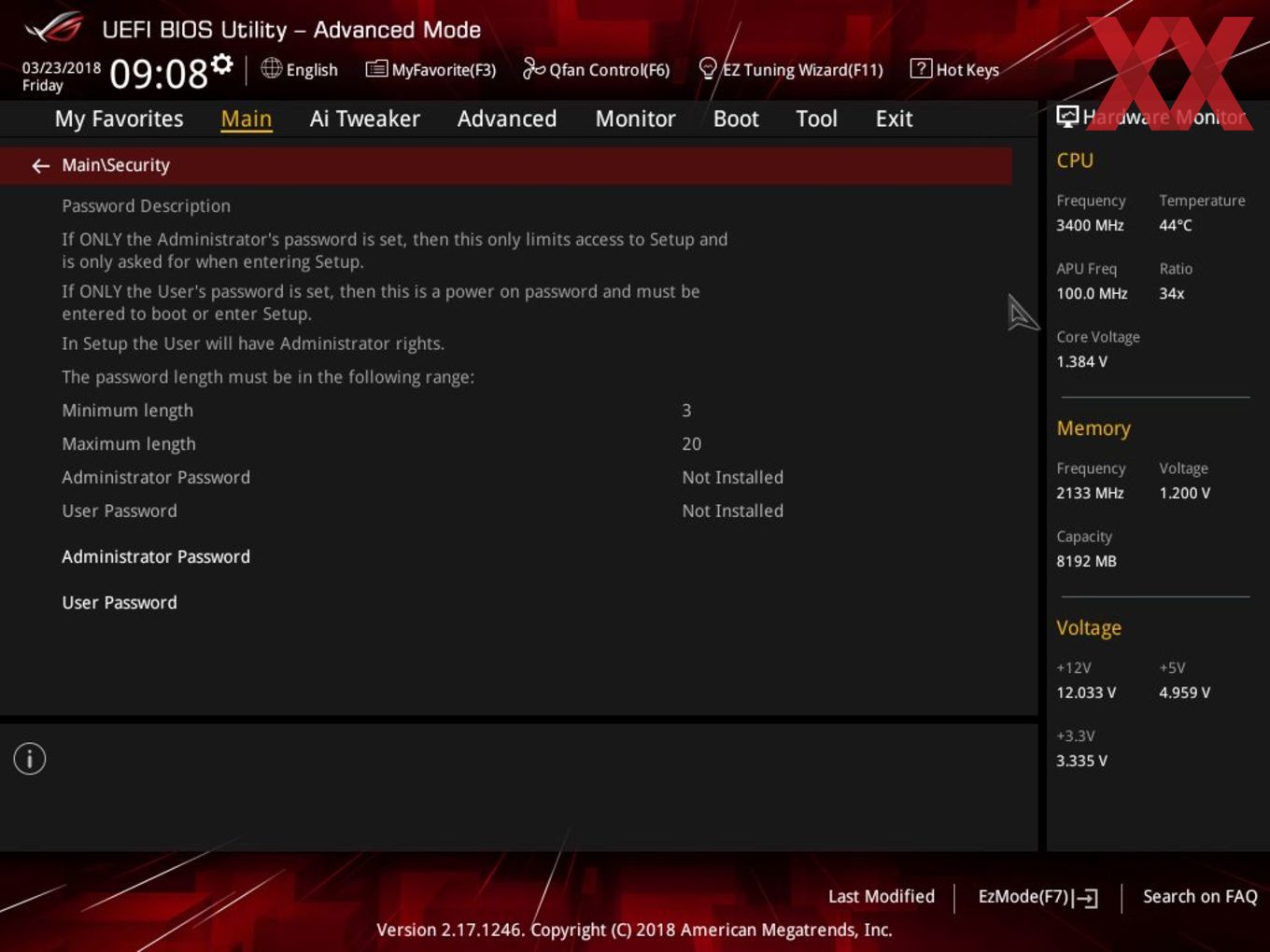Go to the Monitor tab
Image resolution: width=1270 pixels, height=952 pixels.
pyautogui.click(x=635, y=119)
